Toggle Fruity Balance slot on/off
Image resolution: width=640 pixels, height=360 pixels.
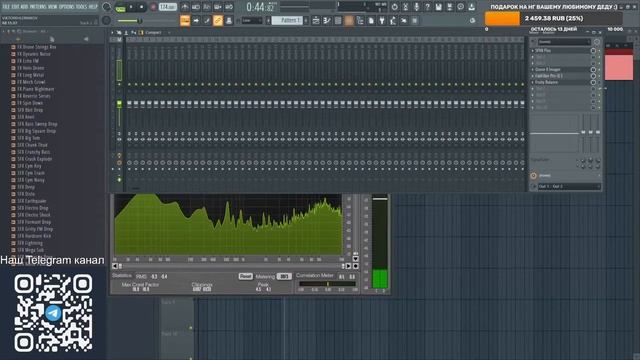[x=593, y=82]
